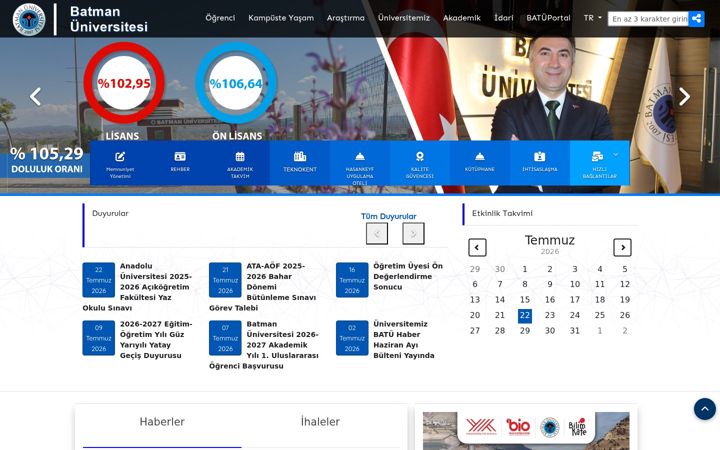Click the 07 Temmuz 2026 date badge
The image size is (720, 450).
(225, 338)
